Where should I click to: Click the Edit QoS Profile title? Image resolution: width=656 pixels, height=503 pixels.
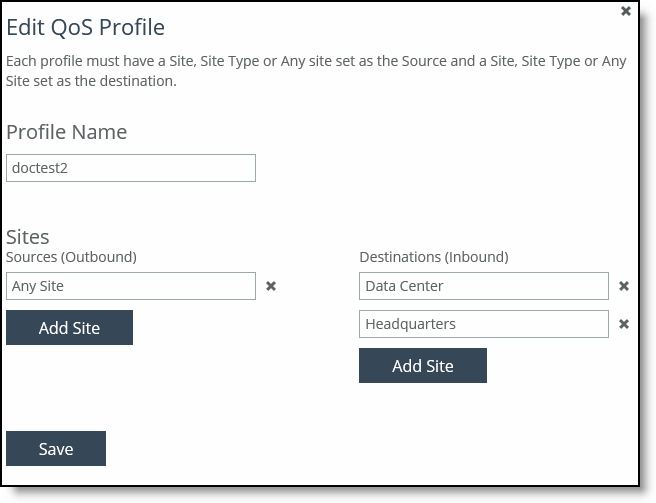click(x=86, y=28)
